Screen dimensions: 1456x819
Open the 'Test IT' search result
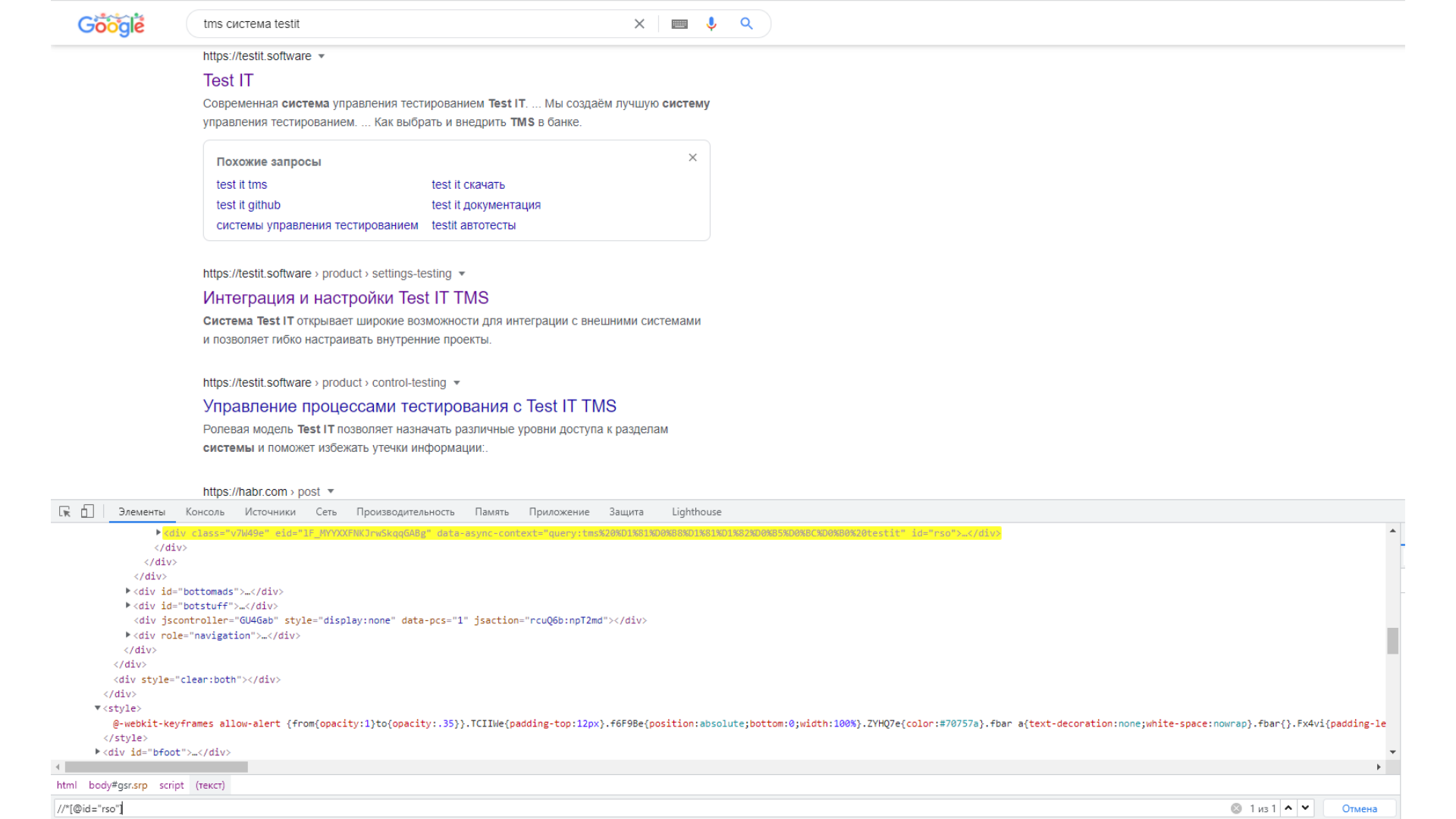228,80
